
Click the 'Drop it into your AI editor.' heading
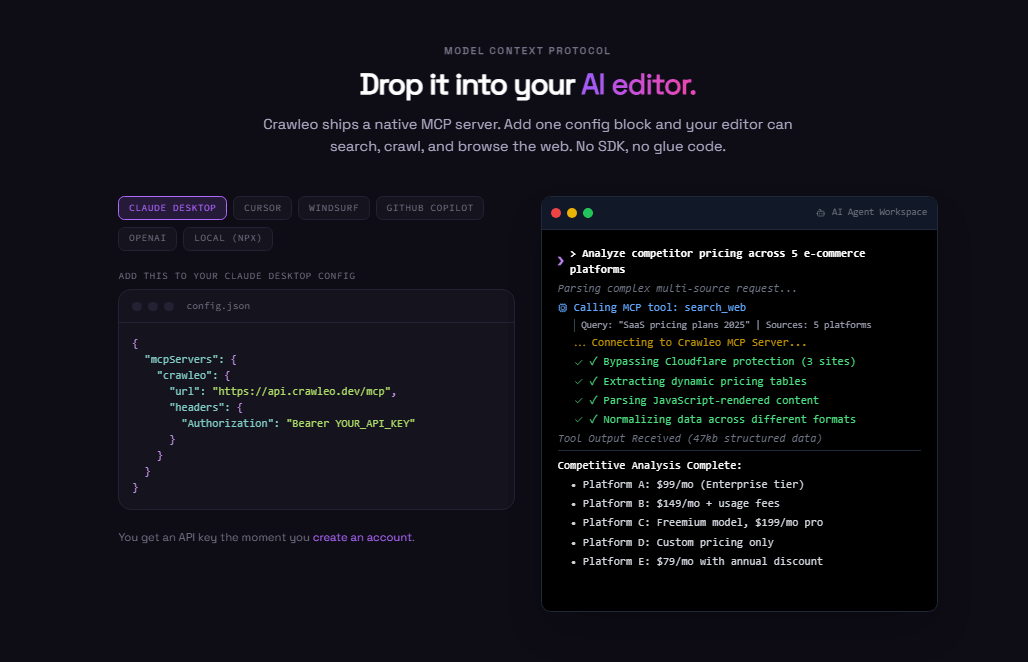tap(528, 85)
